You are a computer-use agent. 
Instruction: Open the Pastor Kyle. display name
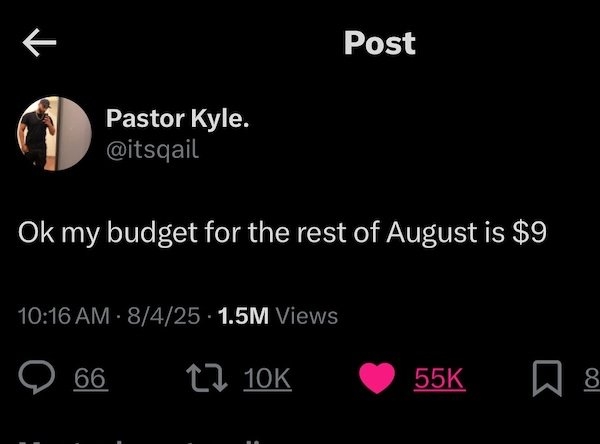[179, 120]
